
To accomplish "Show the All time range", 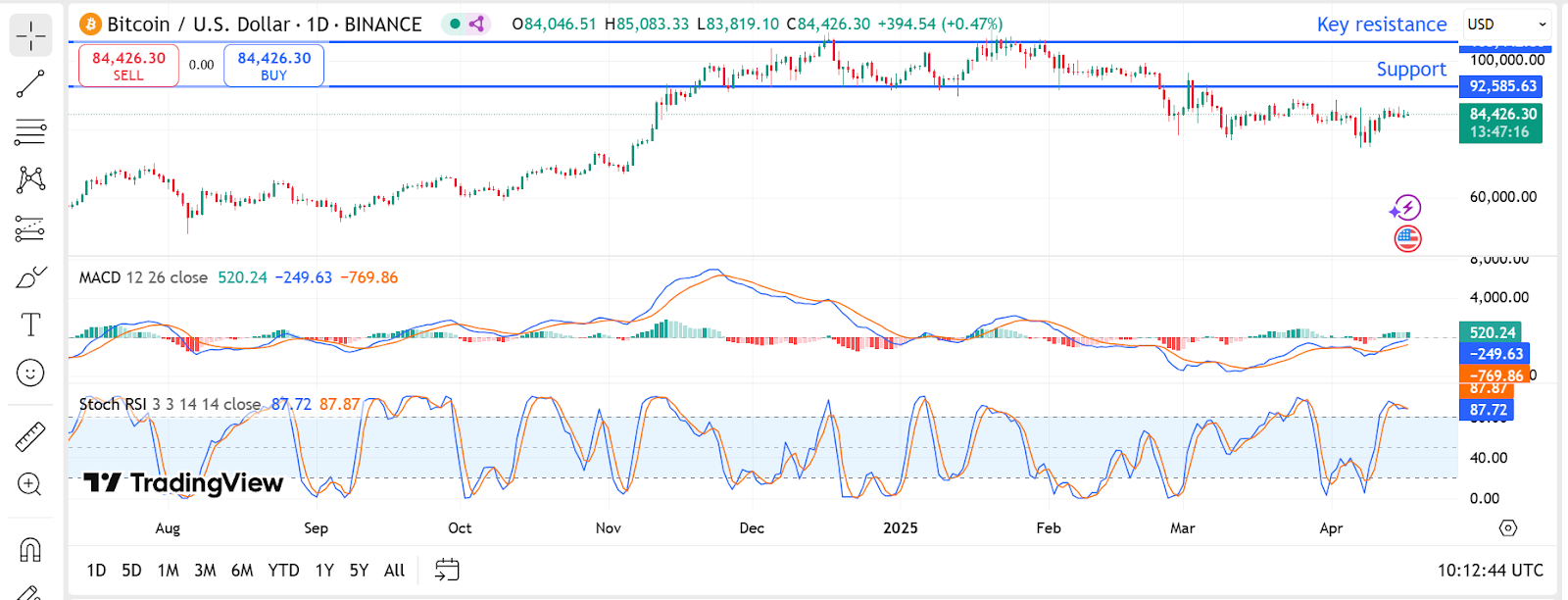I will 394,571.
